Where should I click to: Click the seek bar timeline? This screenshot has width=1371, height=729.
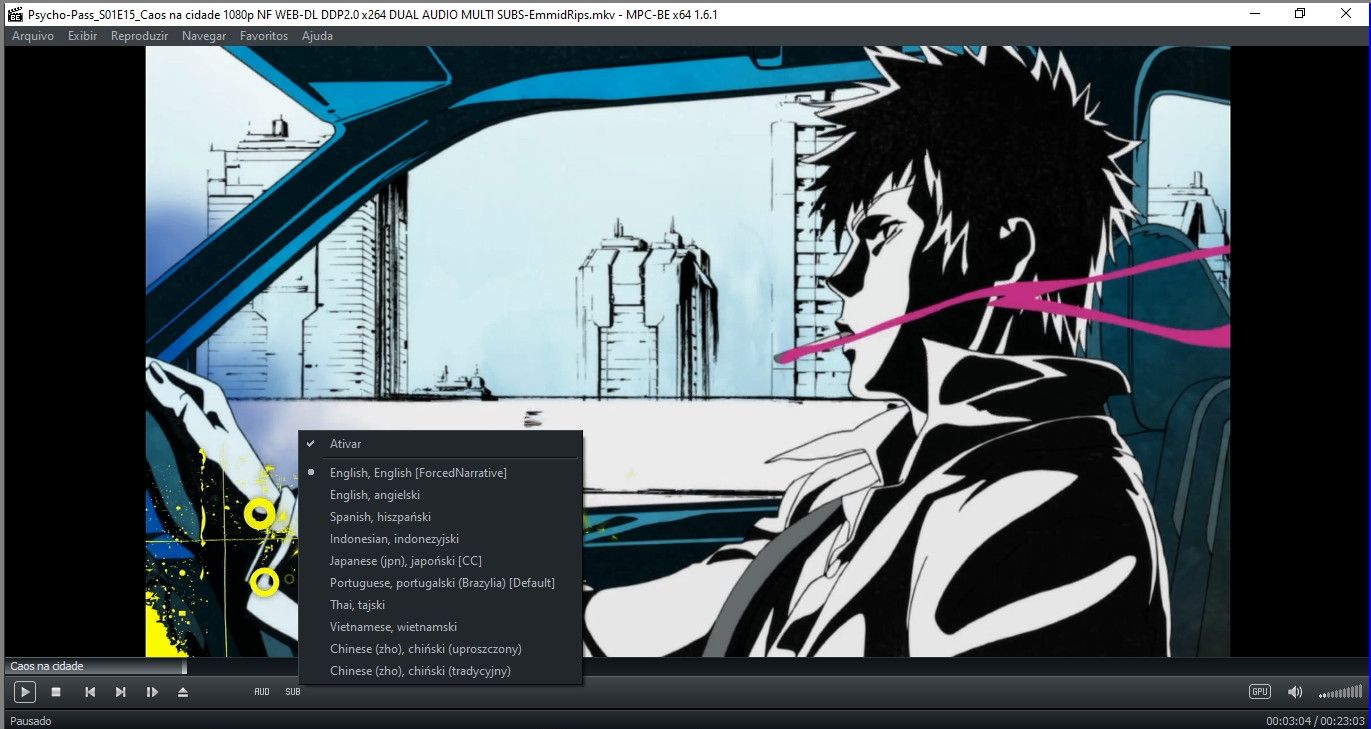pyautogui.click(x=700, y=666)
